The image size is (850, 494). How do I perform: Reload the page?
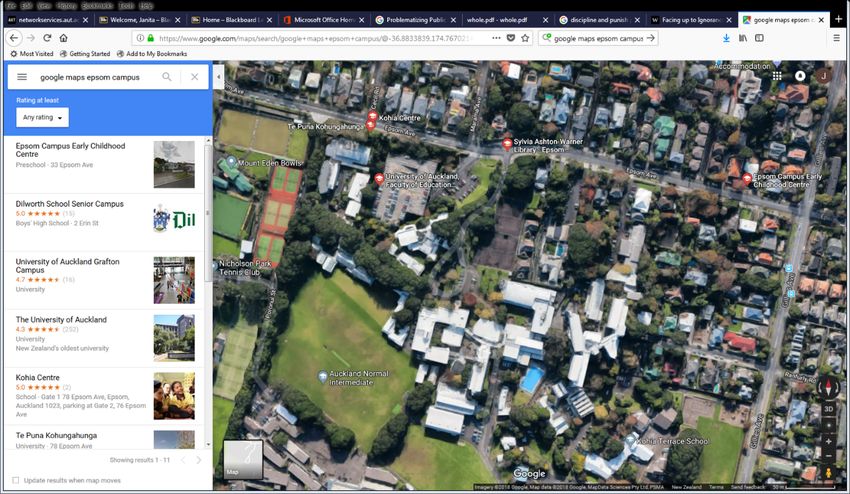47,38
